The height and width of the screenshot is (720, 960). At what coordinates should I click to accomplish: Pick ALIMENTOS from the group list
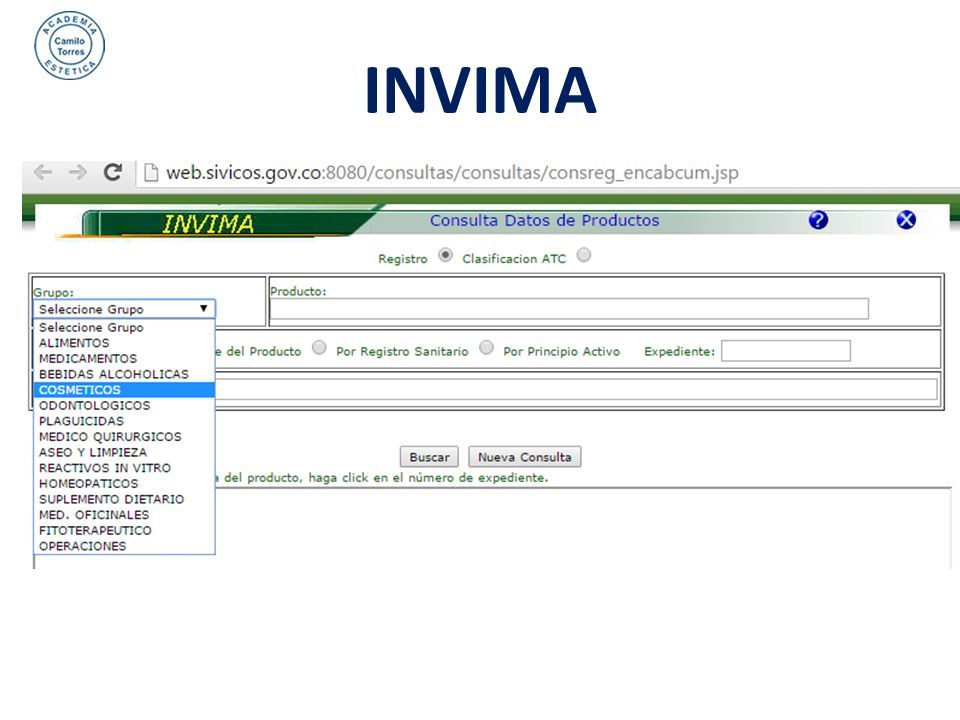[x=124, y=343]
